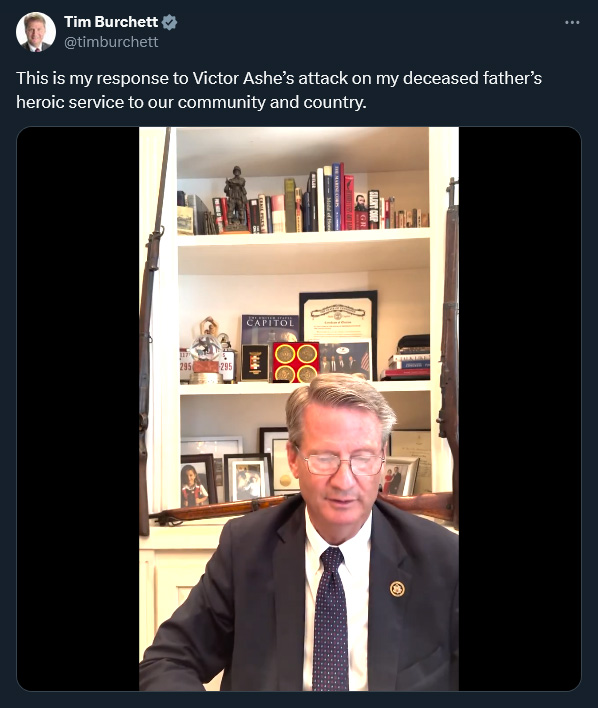The height and width of the screenshot is (708, 598).
Task: Click the snow globe on the middle shelf
Action: coord(206,354)
